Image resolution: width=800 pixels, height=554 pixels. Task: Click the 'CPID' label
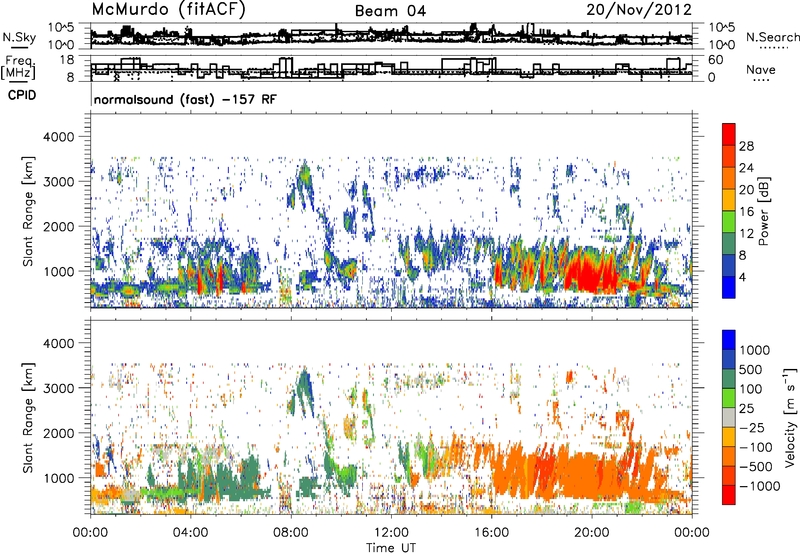(22, 95)
